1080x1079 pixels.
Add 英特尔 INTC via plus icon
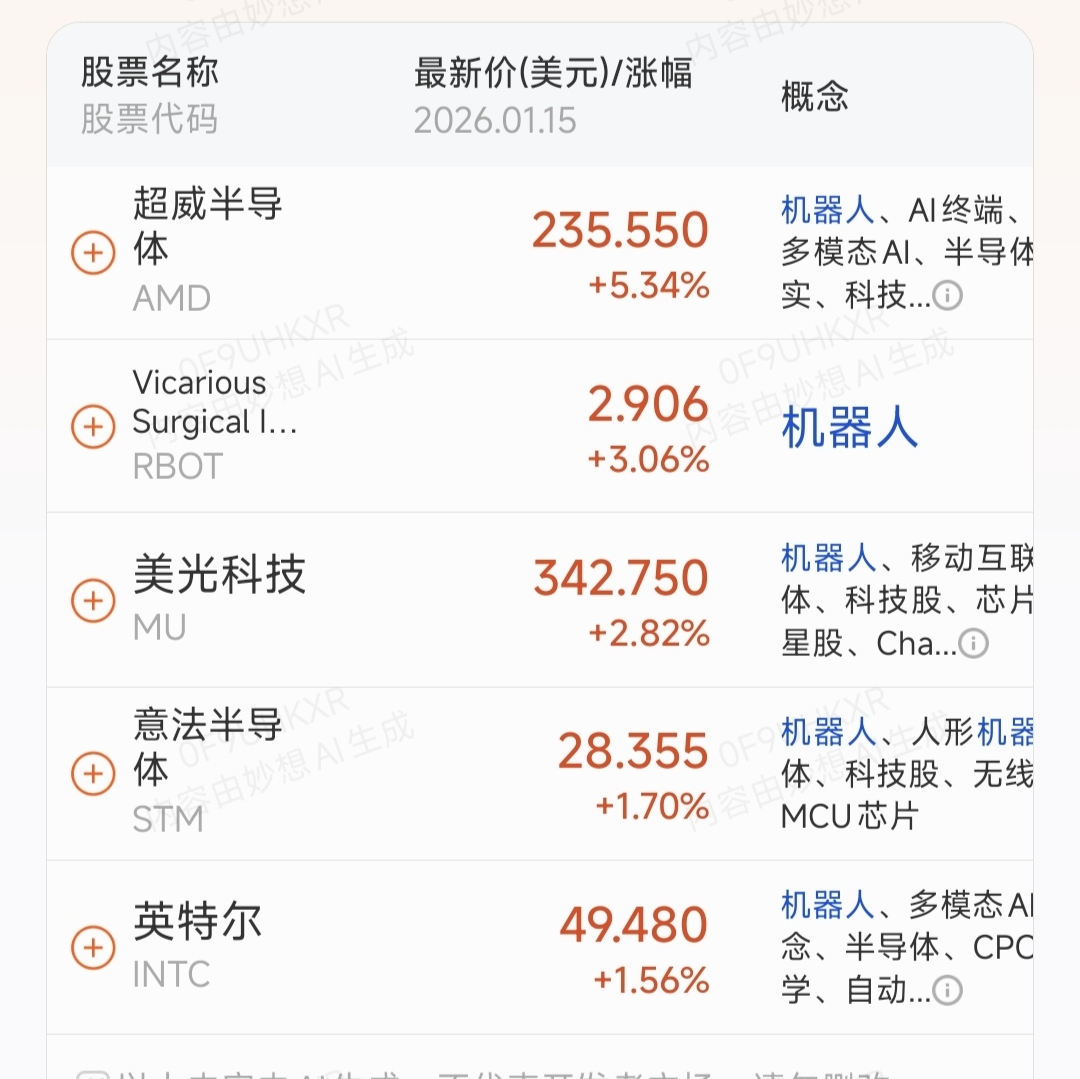[x=93, y=947]
